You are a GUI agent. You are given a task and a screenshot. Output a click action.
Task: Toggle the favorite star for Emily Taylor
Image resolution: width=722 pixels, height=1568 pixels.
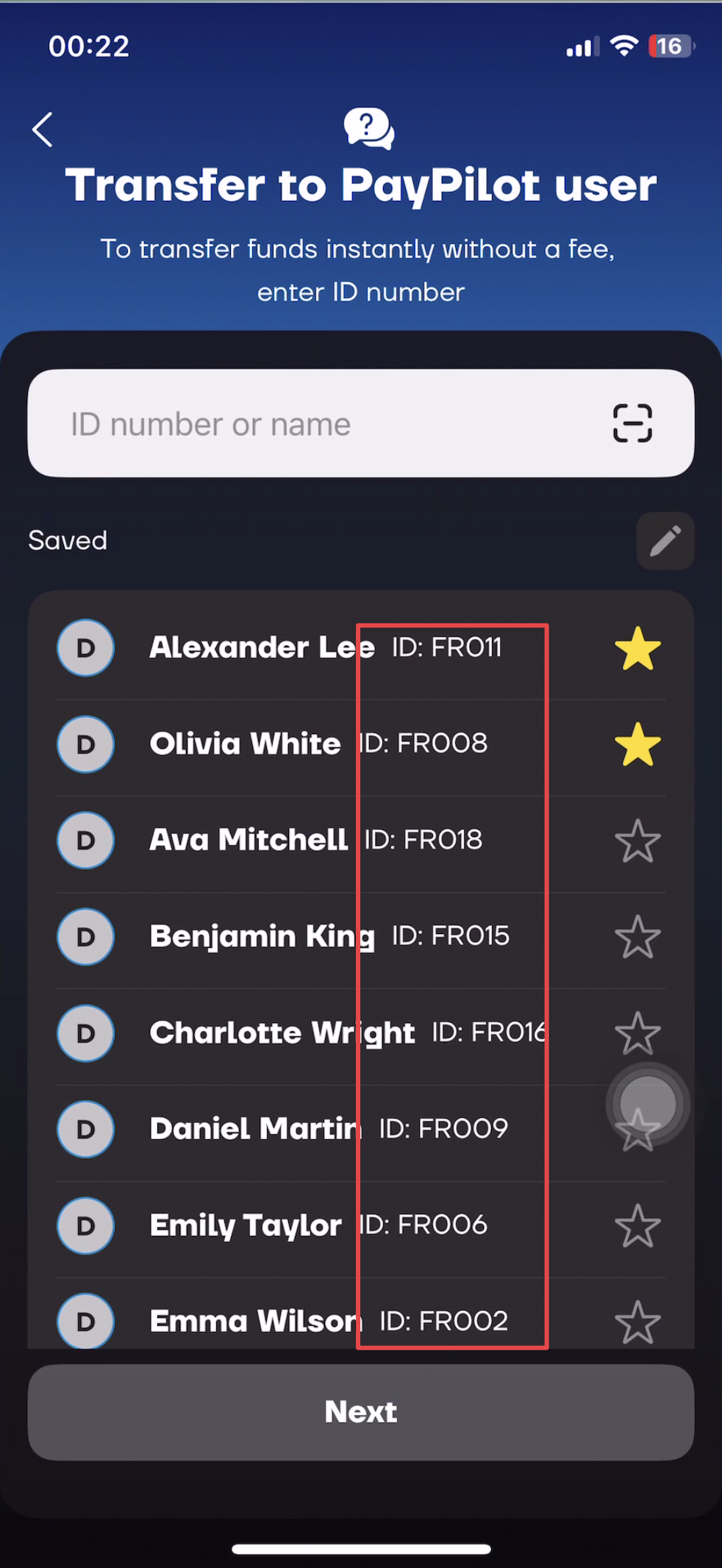pyautogui.click(x=637, y=1226)
